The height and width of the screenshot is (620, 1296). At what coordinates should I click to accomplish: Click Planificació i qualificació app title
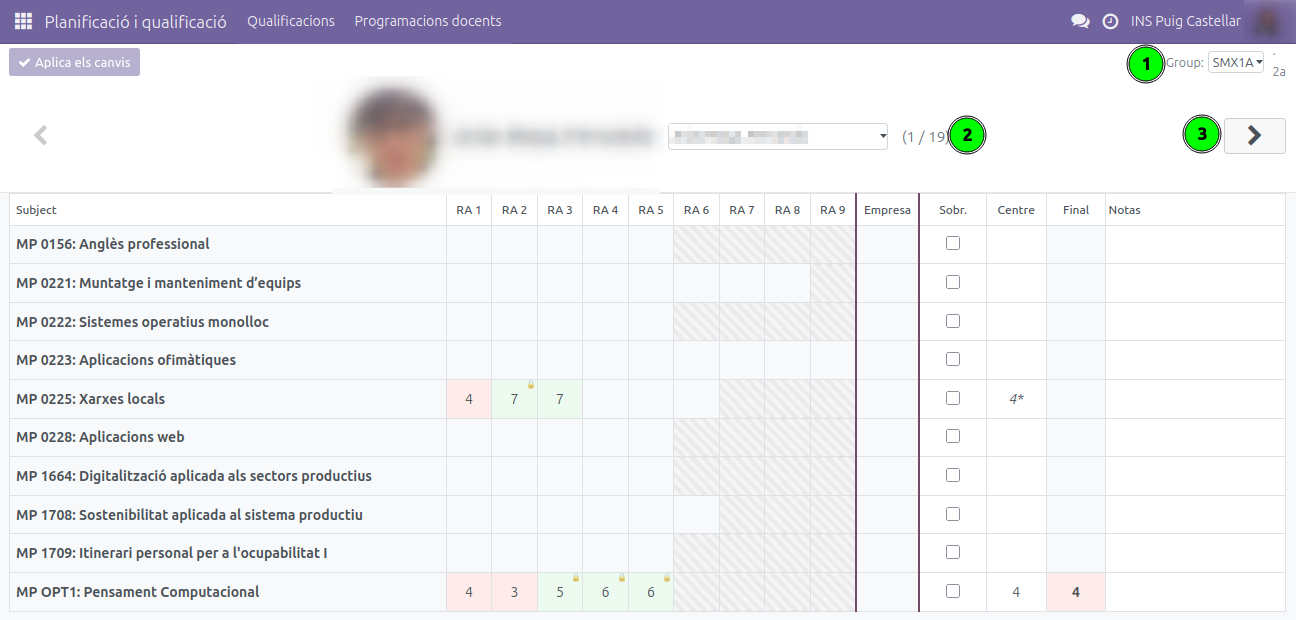(x=135, y=21)
